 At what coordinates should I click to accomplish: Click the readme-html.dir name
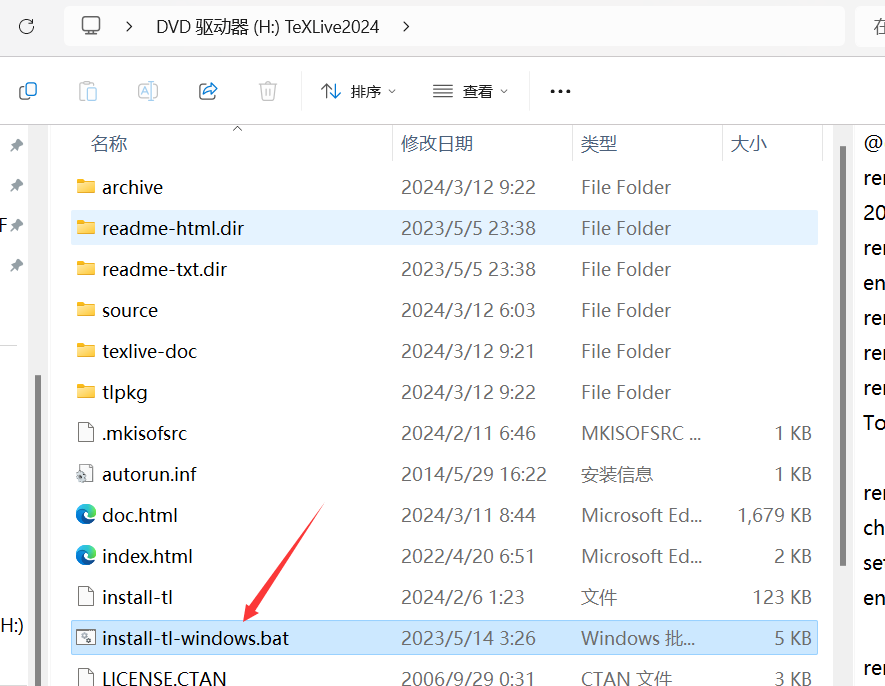[x=173, y=228]
